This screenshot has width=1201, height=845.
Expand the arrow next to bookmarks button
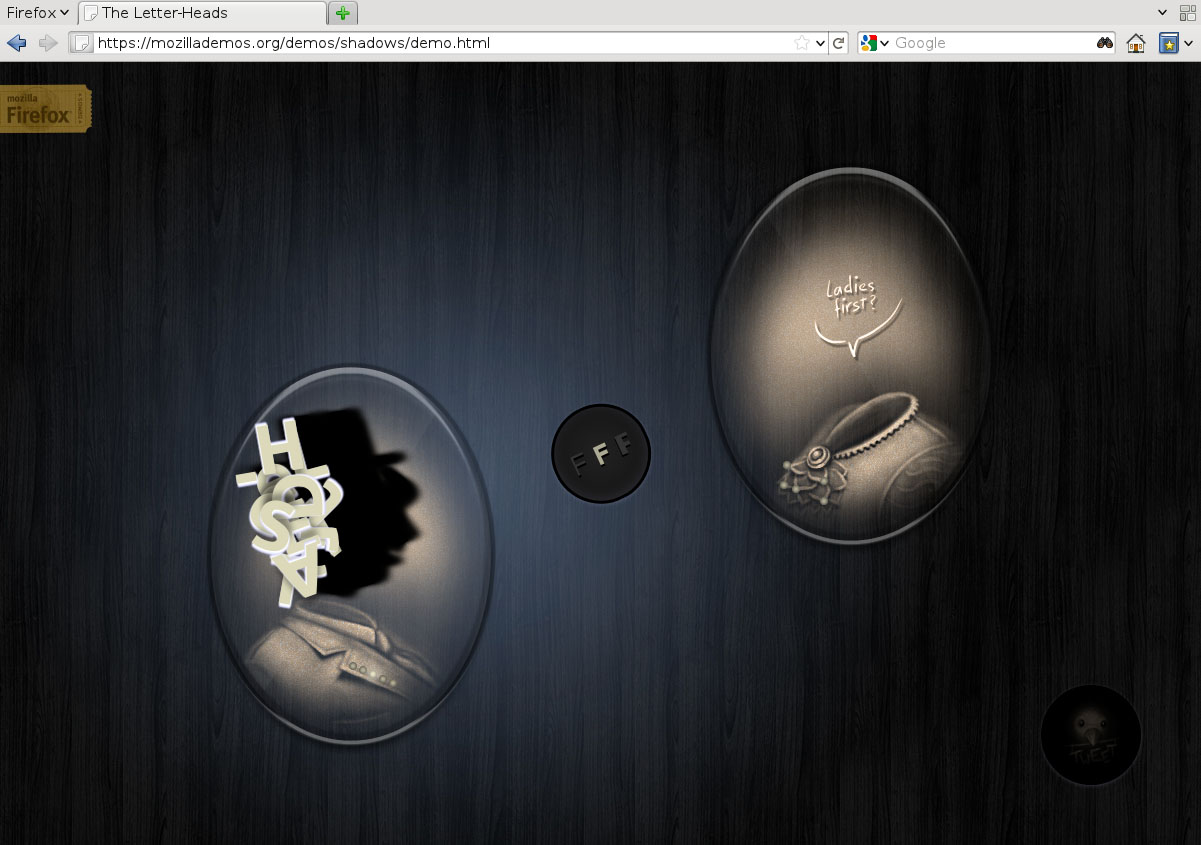click(1188, 43)
